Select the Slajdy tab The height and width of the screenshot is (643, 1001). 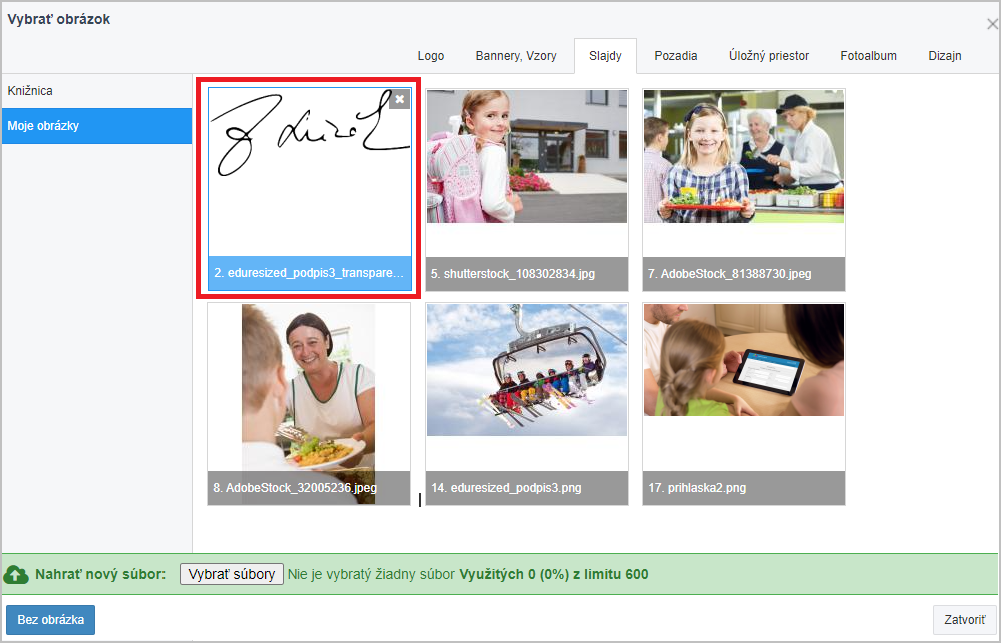point(604,56)
